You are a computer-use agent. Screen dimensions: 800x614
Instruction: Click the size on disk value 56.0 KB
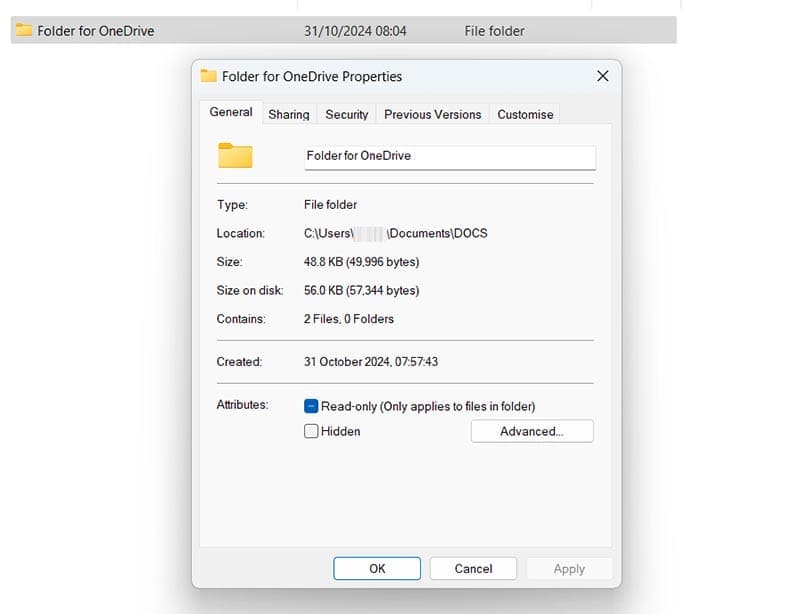pos(361,290)
